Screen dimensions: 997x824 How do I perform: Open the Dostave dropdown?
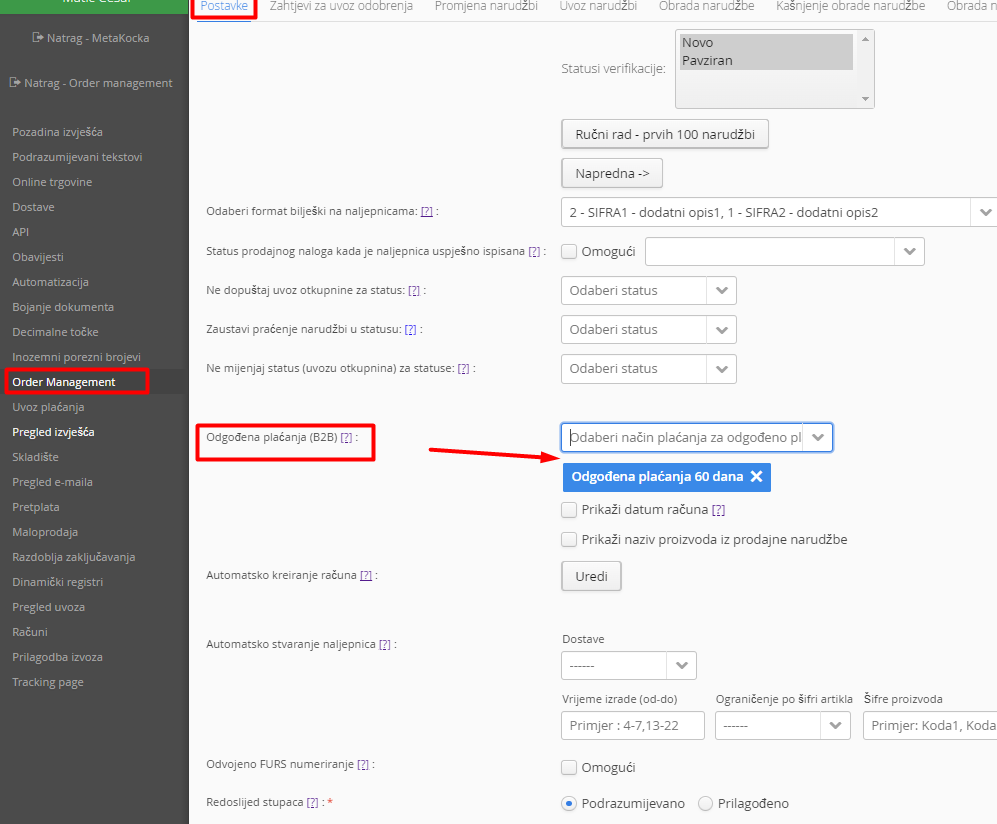682,666
